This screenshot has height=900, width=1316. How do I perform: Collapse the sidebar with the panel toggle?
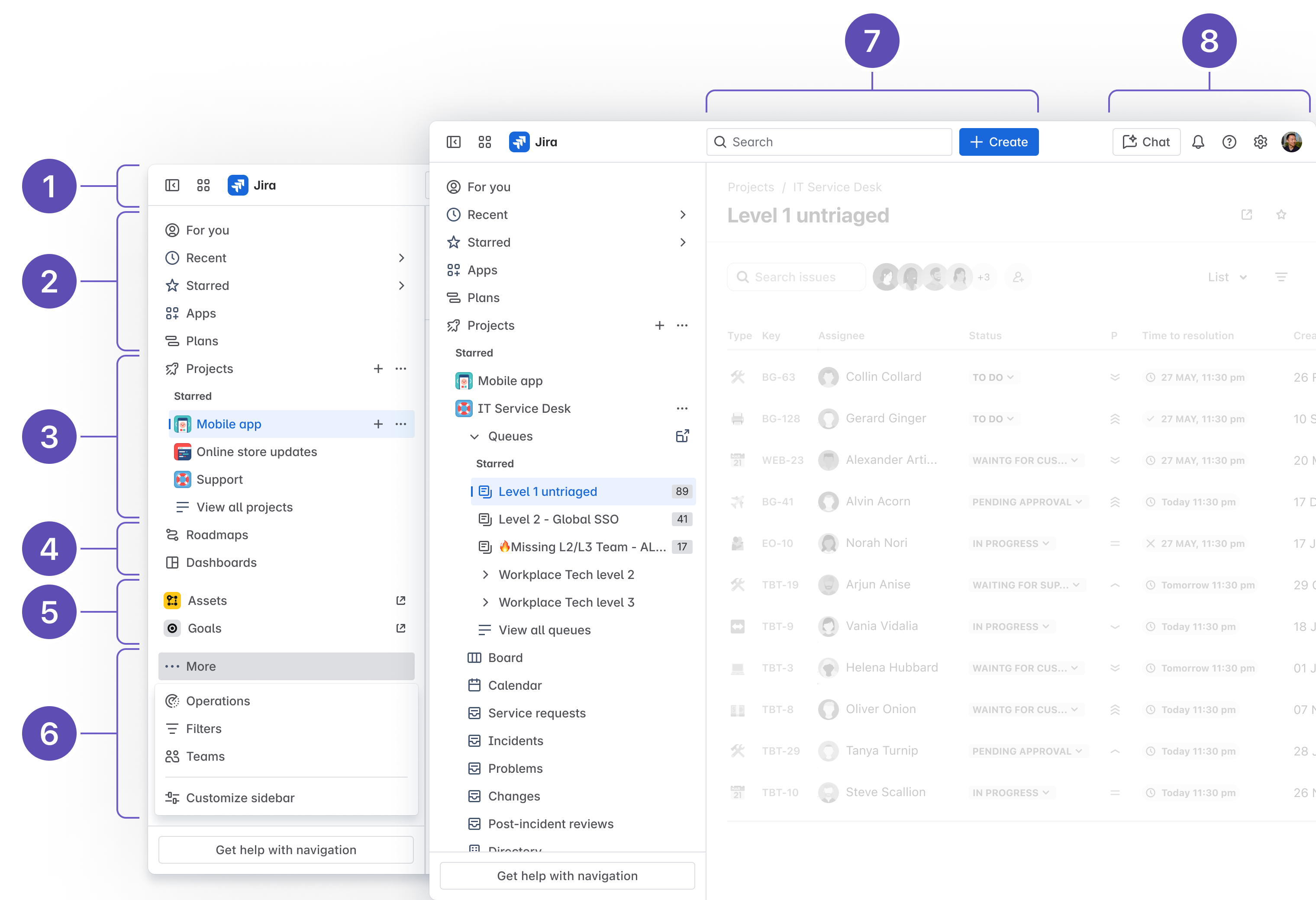(454, 142)
